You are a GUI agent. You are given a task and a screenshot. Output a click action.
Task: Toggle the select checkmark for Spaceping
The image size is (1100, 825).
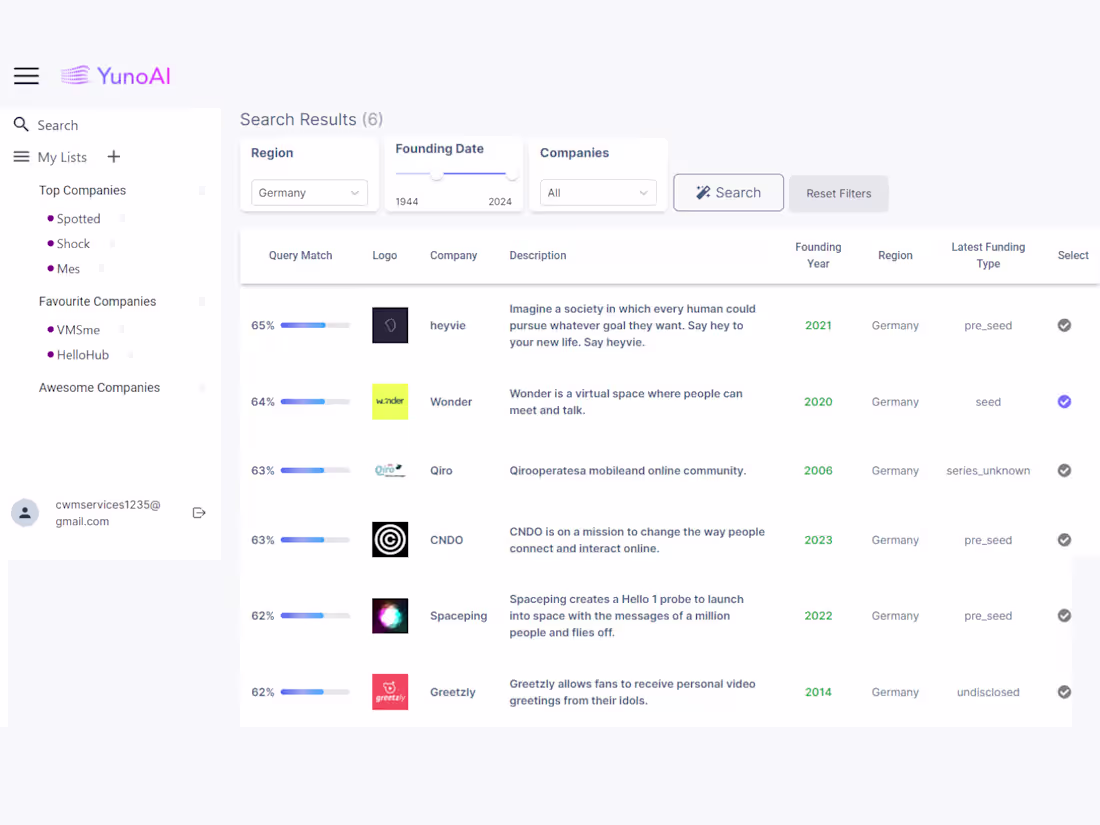[1064, 616]
